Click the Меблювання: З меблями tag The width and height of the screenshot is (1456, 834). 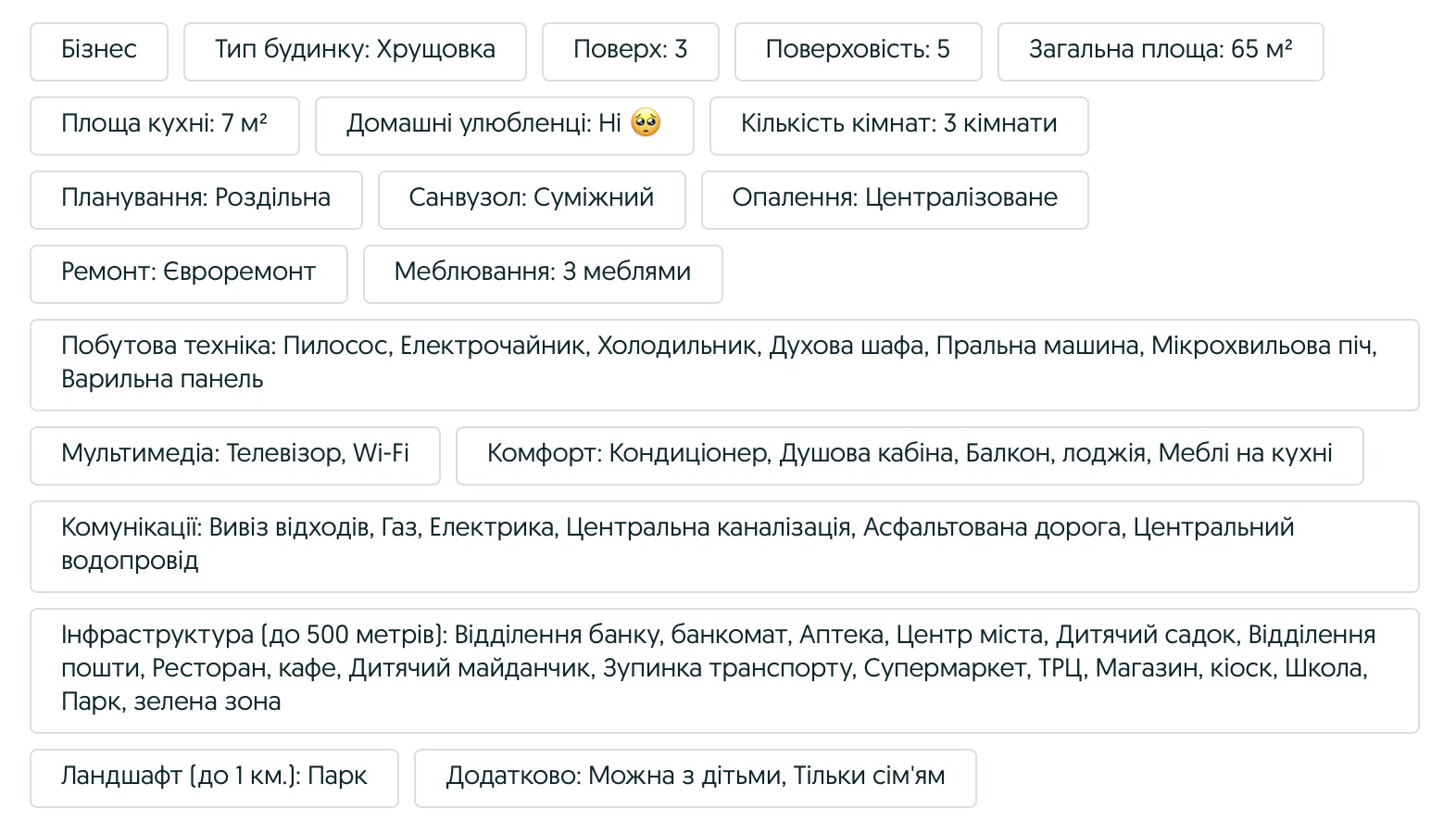click(x=543, y=274)
